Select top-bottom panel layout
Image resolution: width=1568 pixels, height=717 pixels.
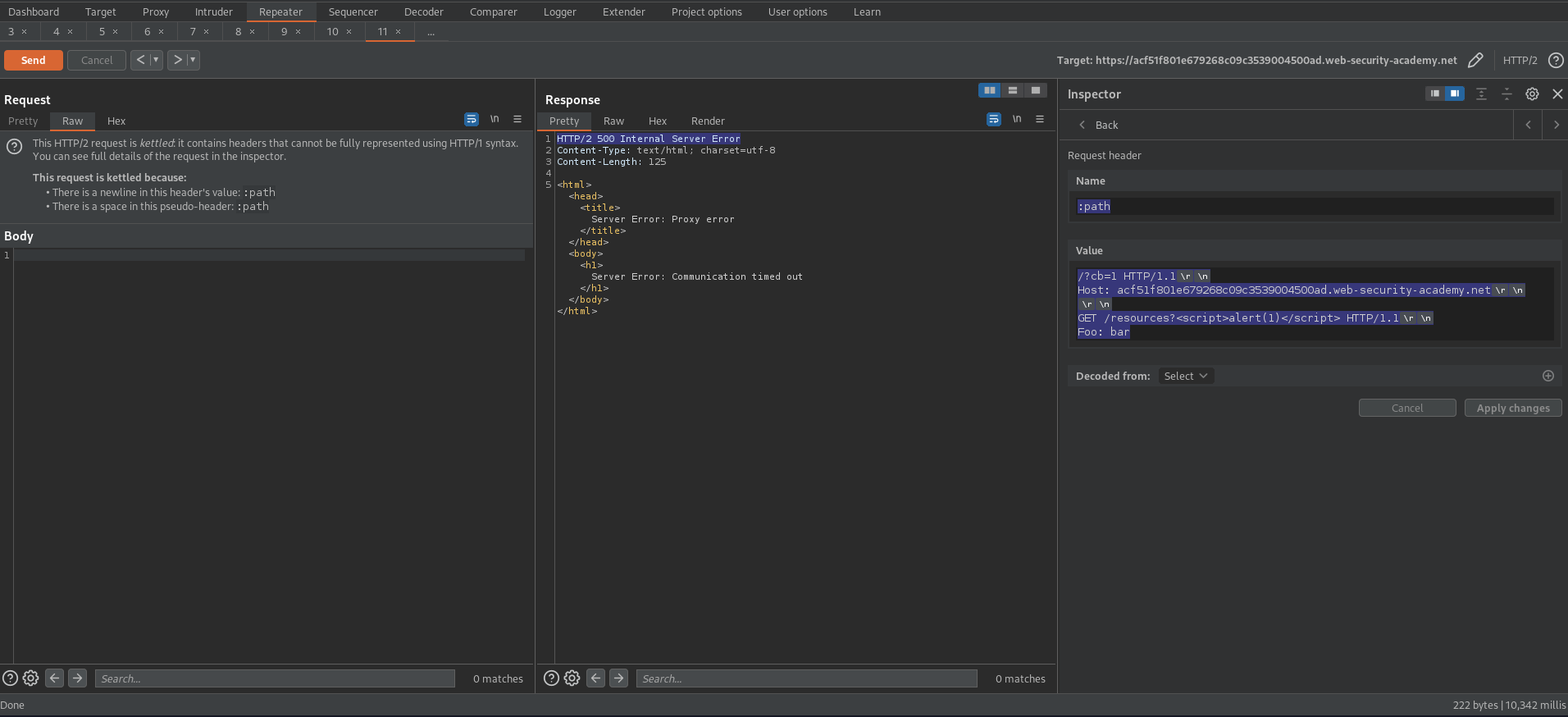[x=1013, y=90]
